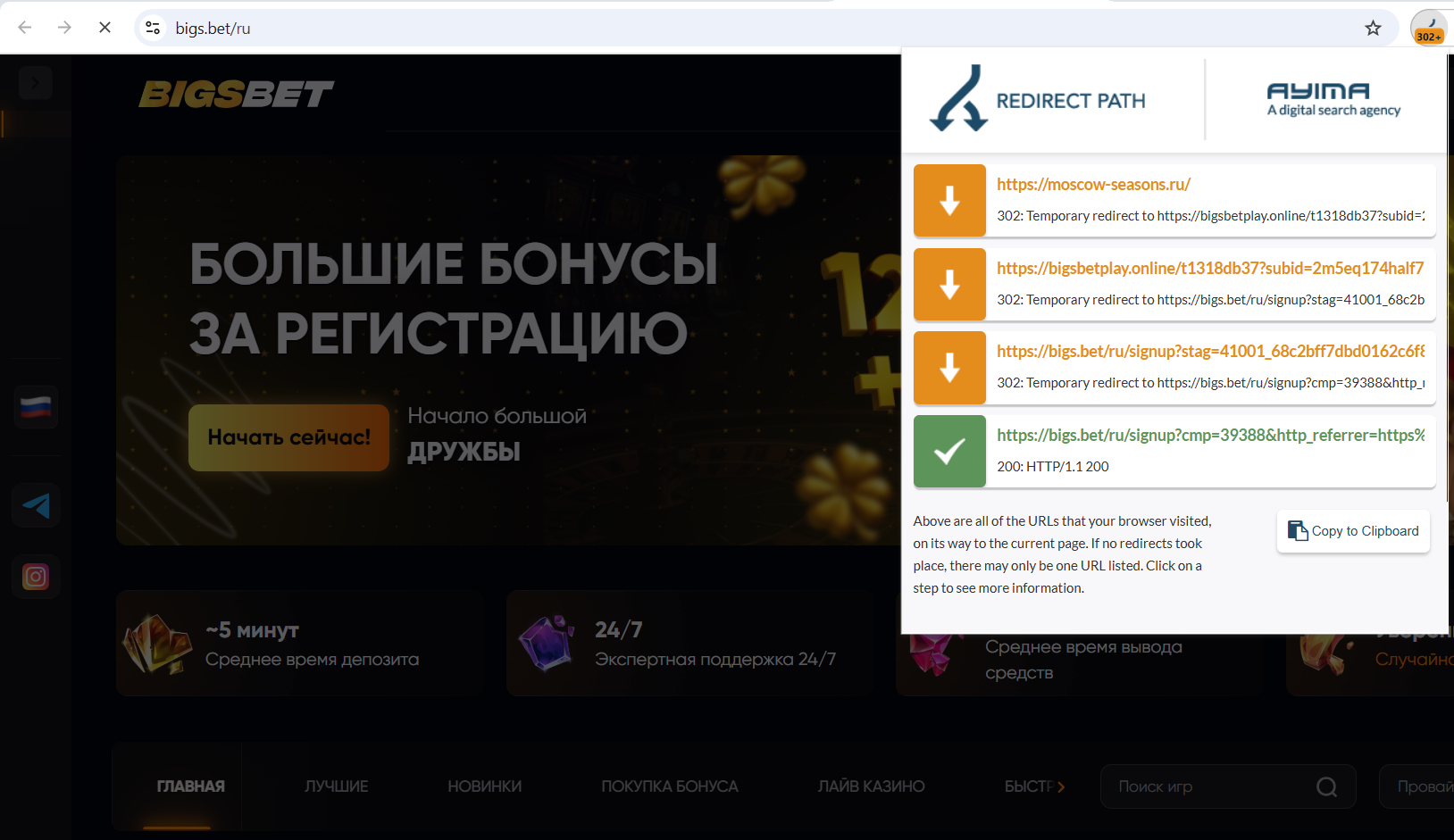Click '302: Temporary redirect to https://bigsbetplay.online' text
The width and height of the screenshot is (1454, 840).
point(1210,216)
